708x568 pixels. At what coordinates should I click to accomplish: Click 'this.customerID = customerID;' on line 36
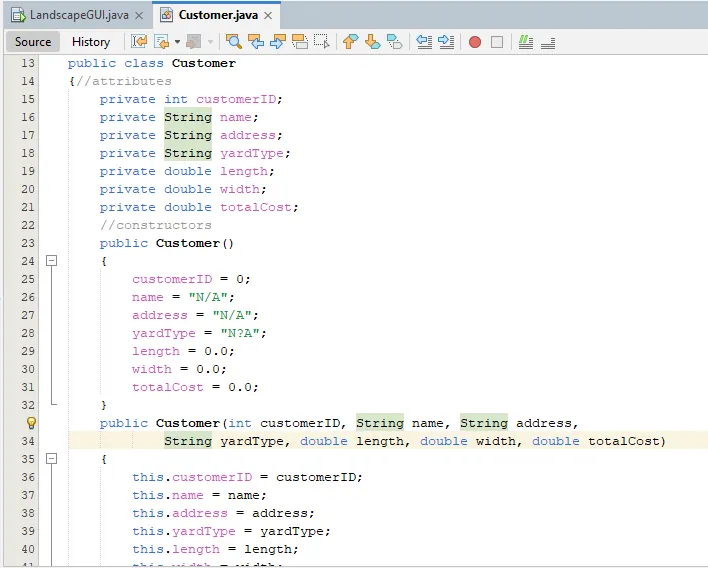247,477
